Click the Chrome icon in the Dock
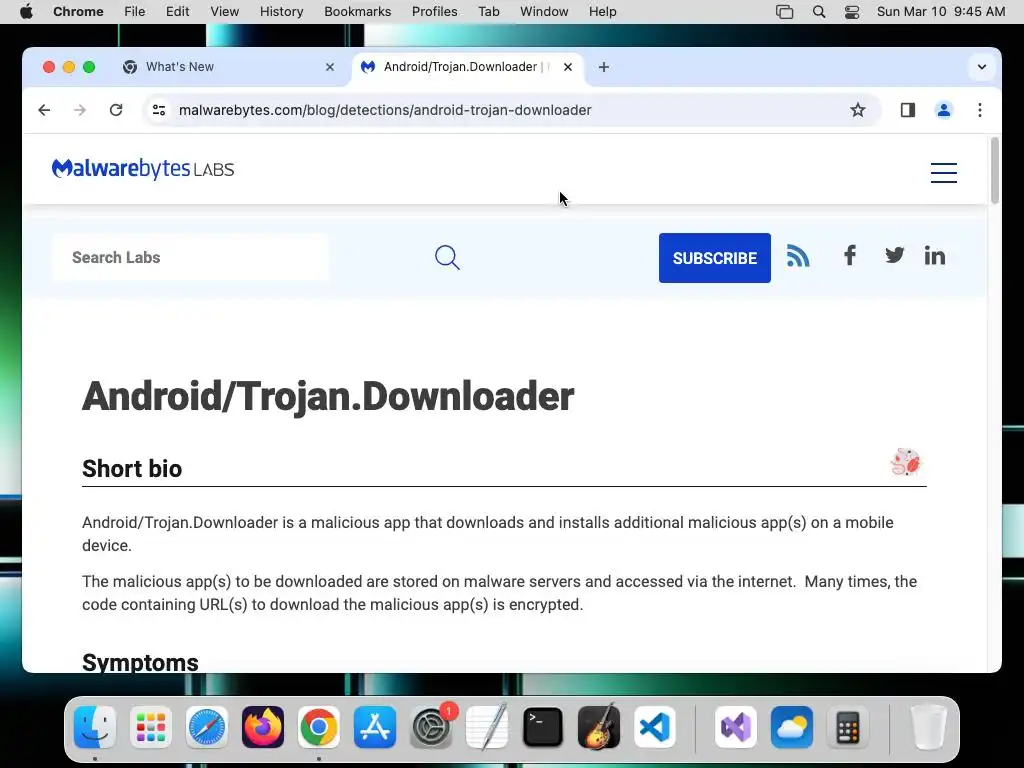 click(x=319, y=727)
